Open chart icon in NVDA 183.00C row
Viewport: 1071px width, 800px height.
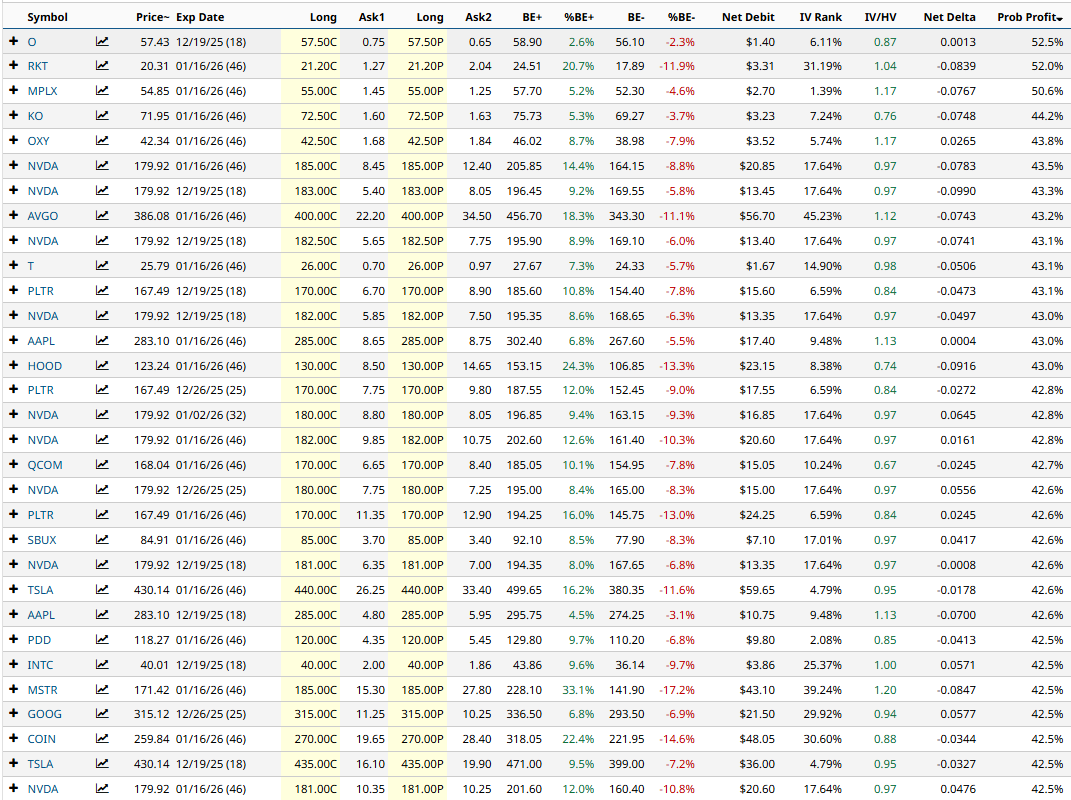tap(102, 191)
